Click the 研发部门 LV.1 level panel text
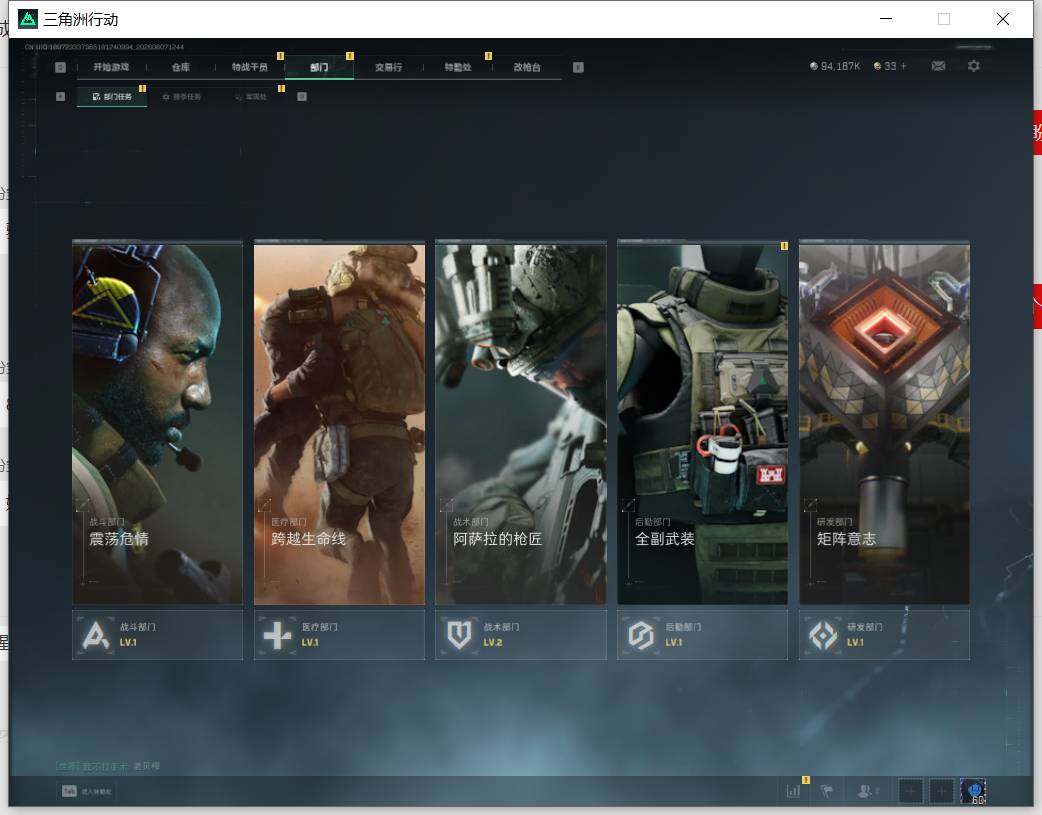The image size is (1042, 815). pos(865,635)
